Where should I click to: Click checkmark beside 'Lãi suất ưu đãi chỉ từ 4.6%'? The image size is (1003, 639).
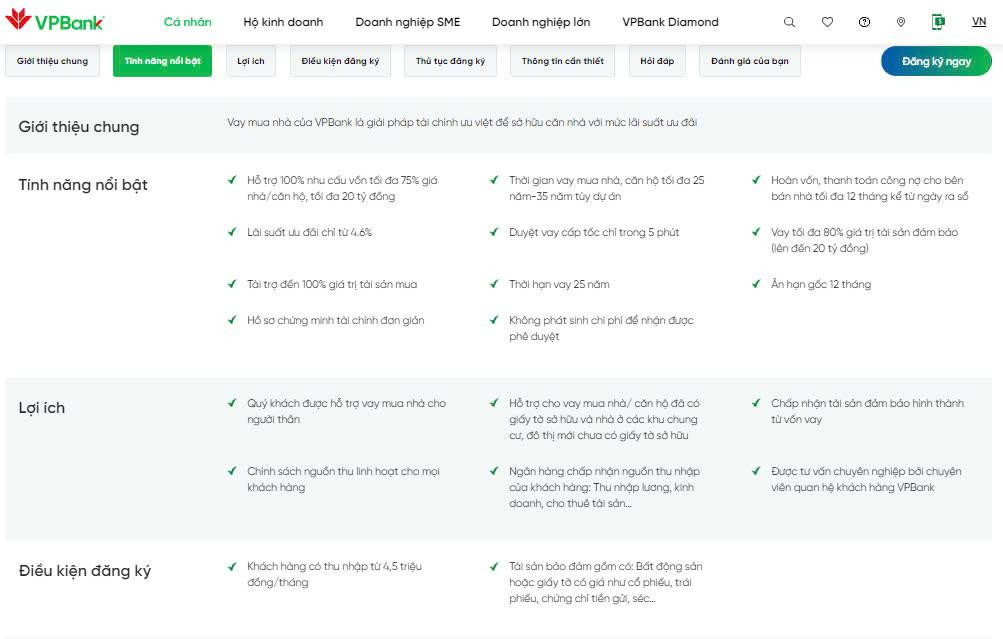click(232, 232)
